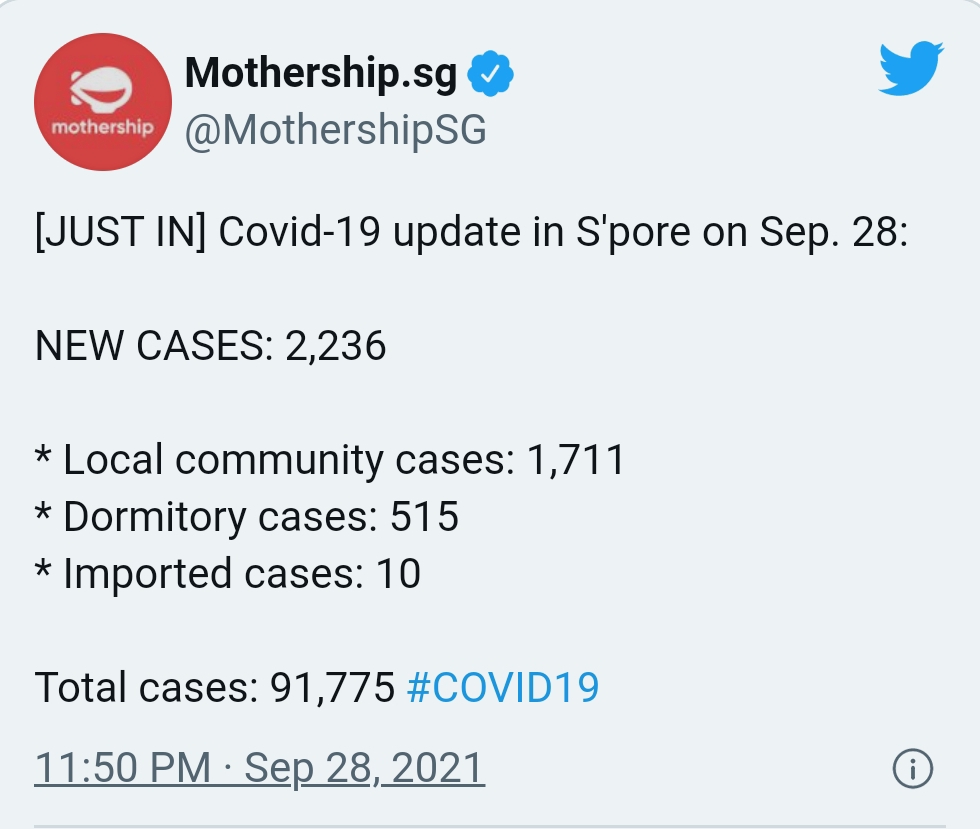Click the blue verified badge beside Mothership.sg
This screenshot has width=980, height=829.
click(491, 73)
